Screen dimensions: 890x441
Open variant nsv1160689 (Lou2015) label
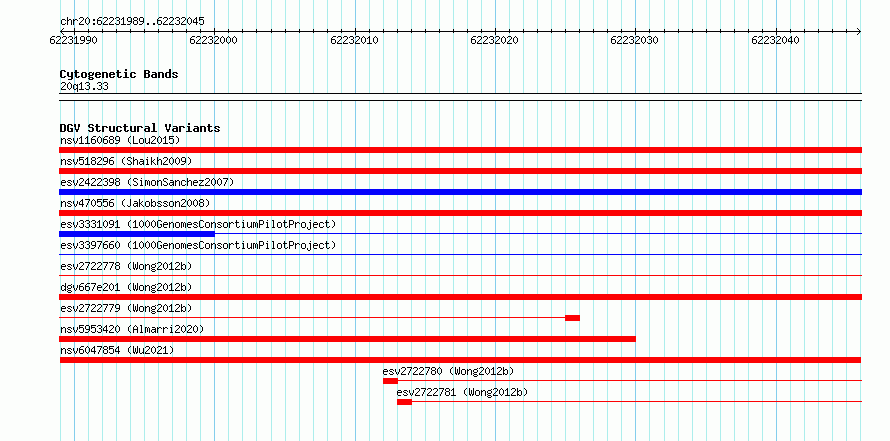[x=120, y=140]
